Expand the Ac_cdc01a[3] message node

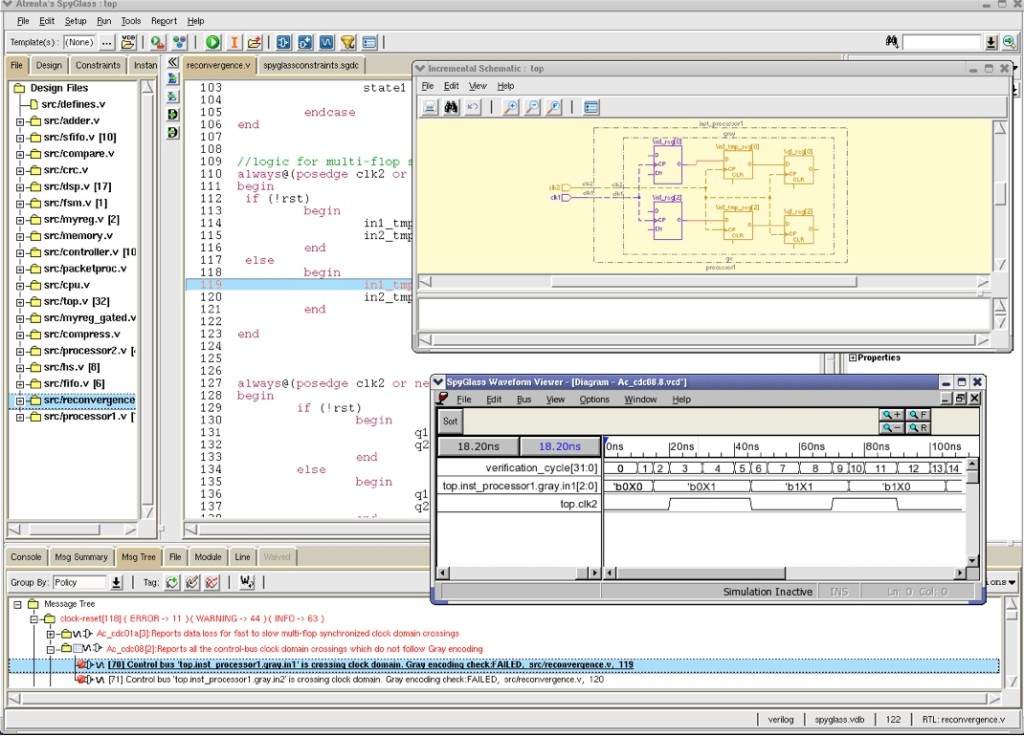click(x=50, y=633)
